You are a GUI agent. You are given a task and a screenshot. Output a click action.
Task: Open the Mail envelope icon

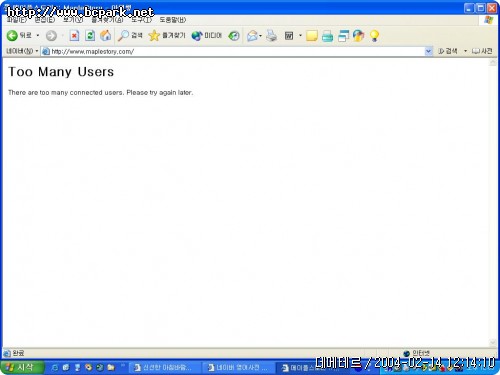coord(252,36)
